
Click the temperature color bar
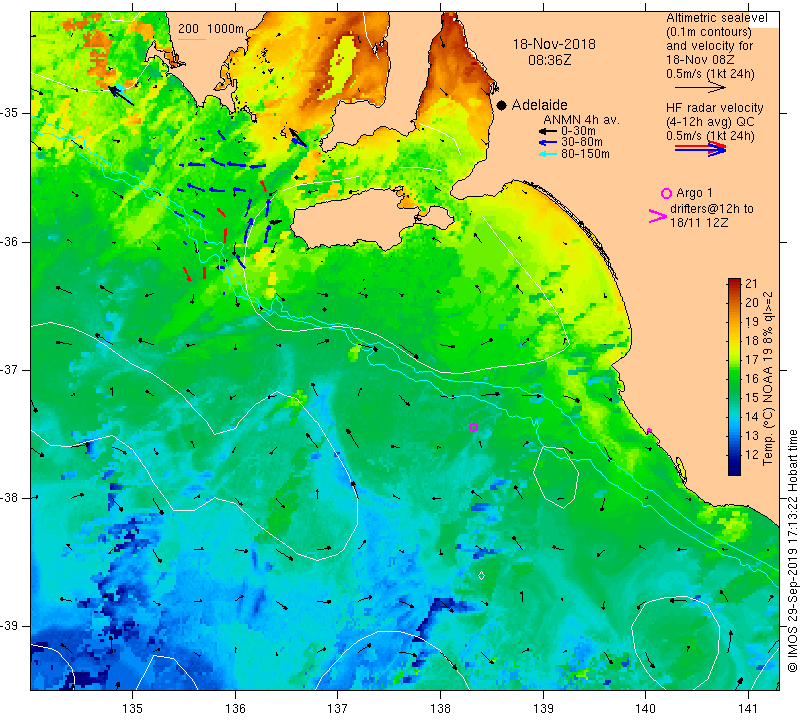[734, 377]
